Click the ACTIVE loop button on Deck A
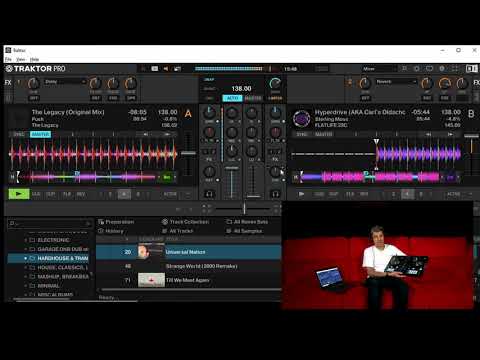480x360 pixels. (x=170, y=194)
